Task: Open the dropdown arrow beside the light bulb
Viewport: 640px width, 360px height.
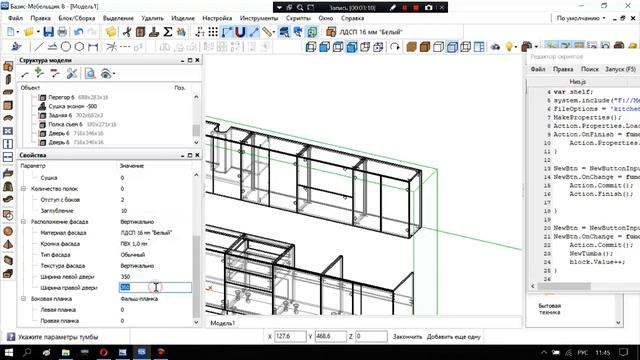Action: (516, 47)
